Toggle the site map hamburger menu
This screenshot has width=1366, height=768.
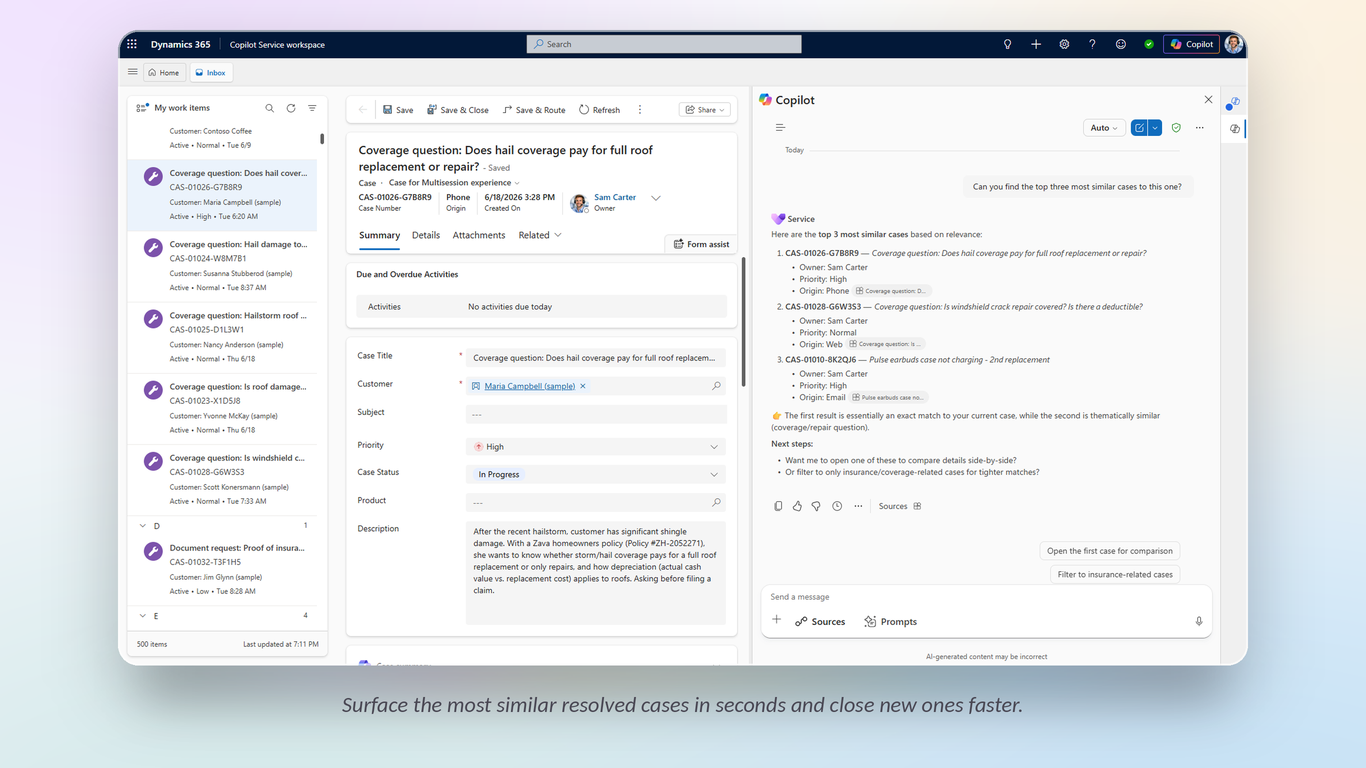click(132, 72)
